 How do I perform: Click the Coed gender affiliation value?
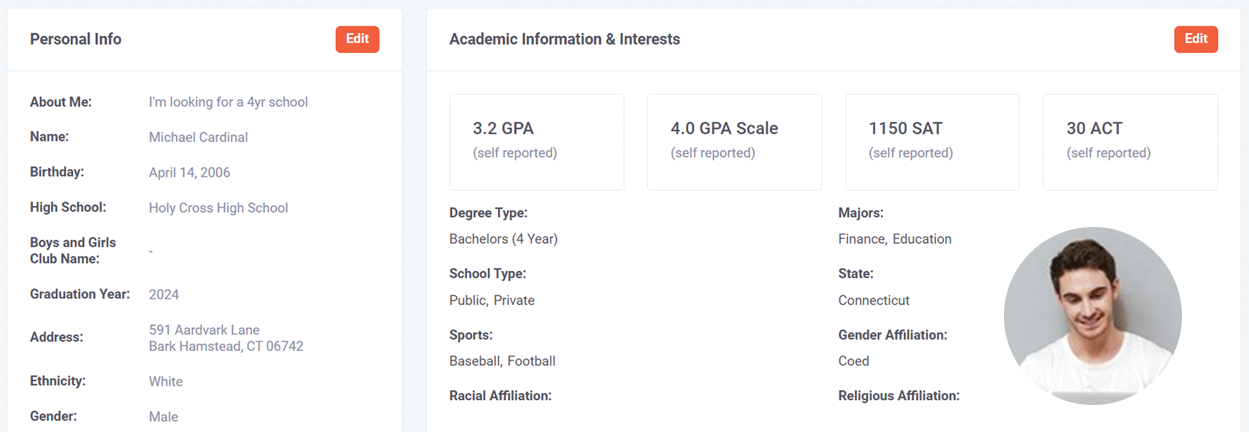[x=853, y=361]
